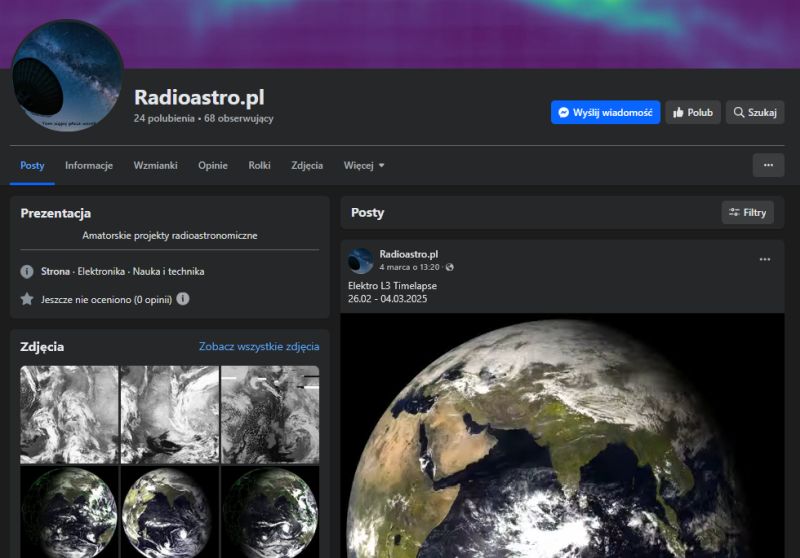Open third grayscale photo in top row
Screen dimensions: 800x558
270,415
